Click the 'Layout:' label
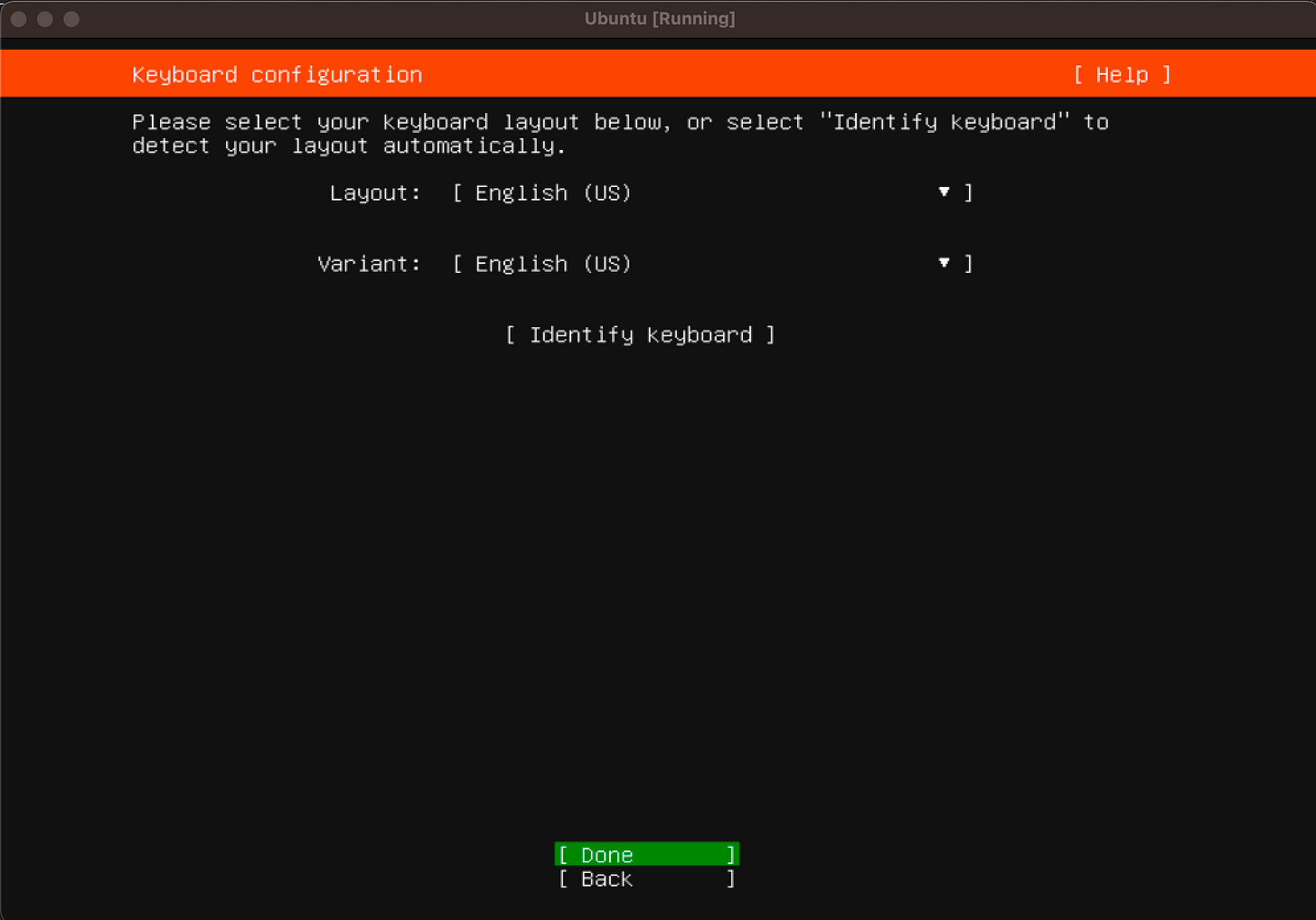The image size is (1316, 920). 375,192
